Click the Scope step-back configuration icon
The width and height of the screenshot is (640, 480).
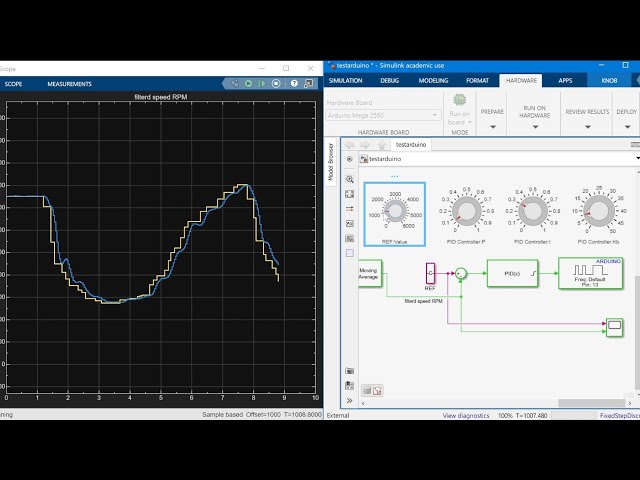click(x=235, y=84)
